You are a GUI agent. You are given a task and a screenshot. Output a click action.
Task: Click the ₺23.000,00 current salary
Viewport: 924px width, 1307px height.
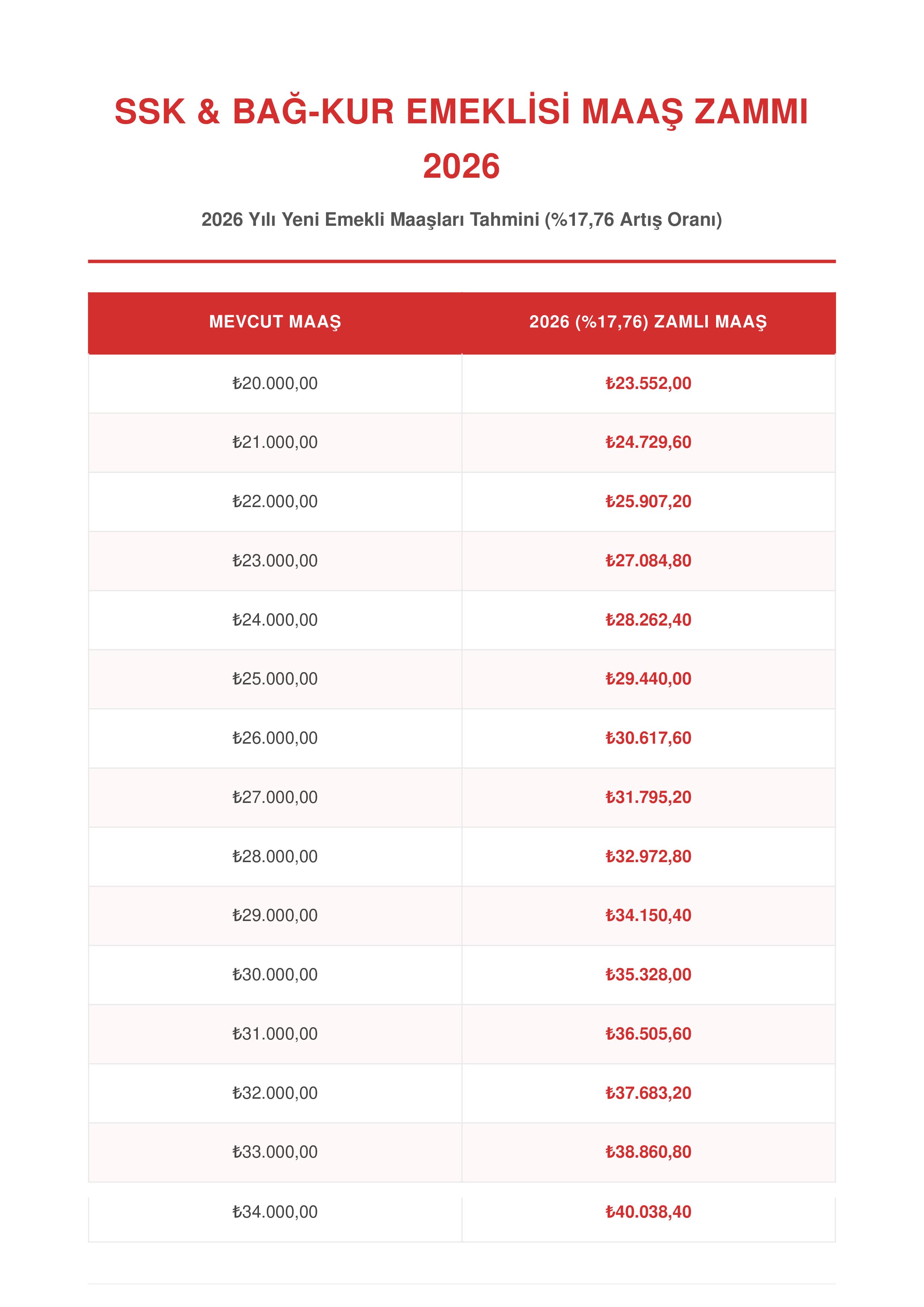[275, 561]
